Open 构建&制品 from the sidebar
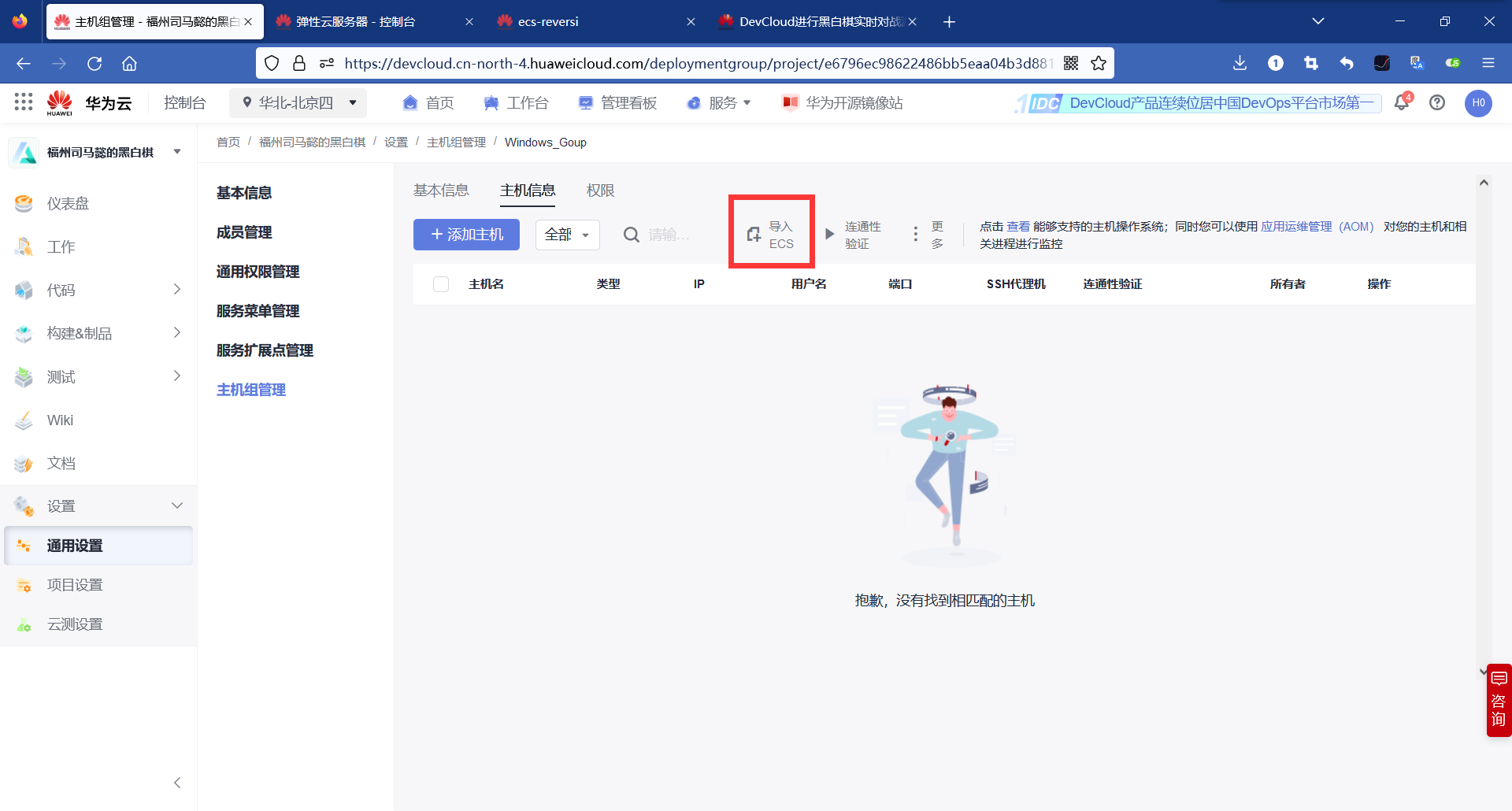This screenshot has width=1512, height=811. pyautogui.click(x=78, y=333)
